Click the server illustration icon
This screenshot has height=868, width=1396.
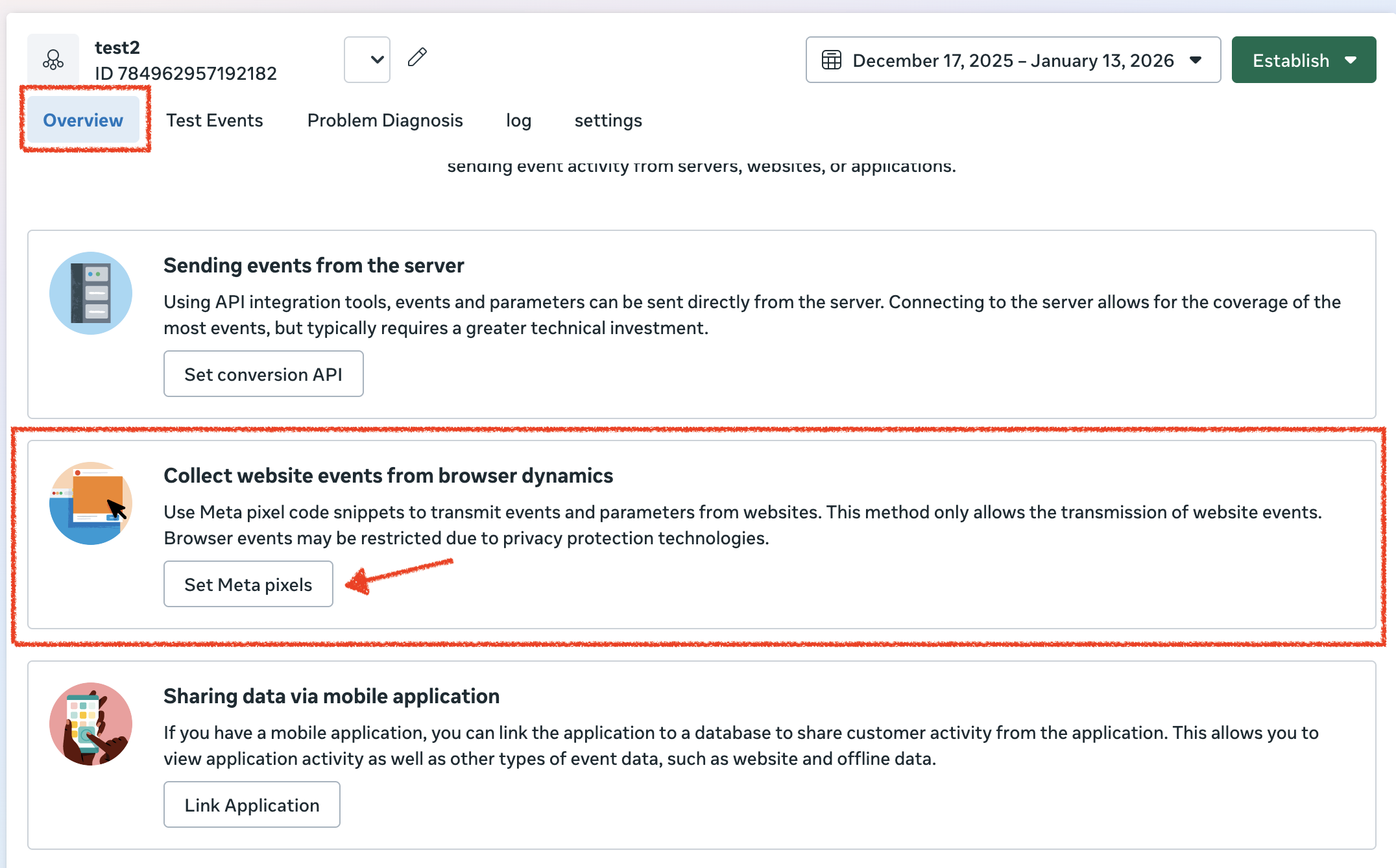[x=91, y=293]
